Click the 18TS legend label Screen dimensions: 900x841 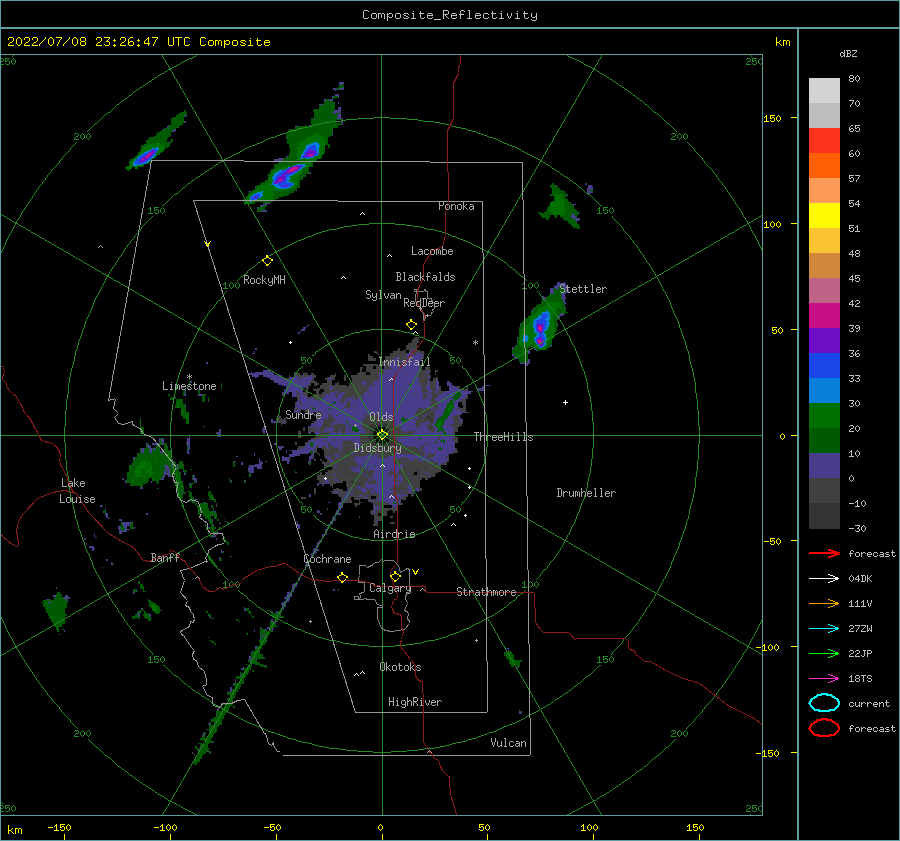tap(860, 679)
